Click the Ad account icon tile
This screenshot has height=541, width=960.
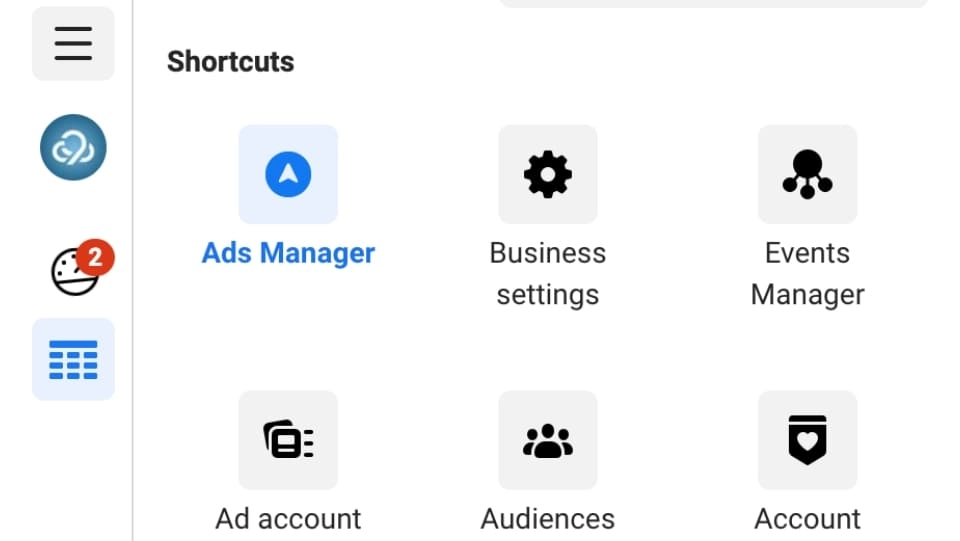(288, 440)
